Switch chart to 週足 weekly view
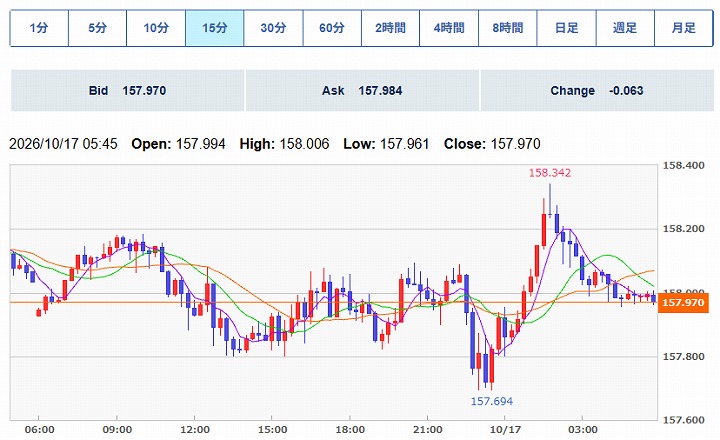Image resolution: width=720 pixels, height=440 pixels. (x=625, y=28)
